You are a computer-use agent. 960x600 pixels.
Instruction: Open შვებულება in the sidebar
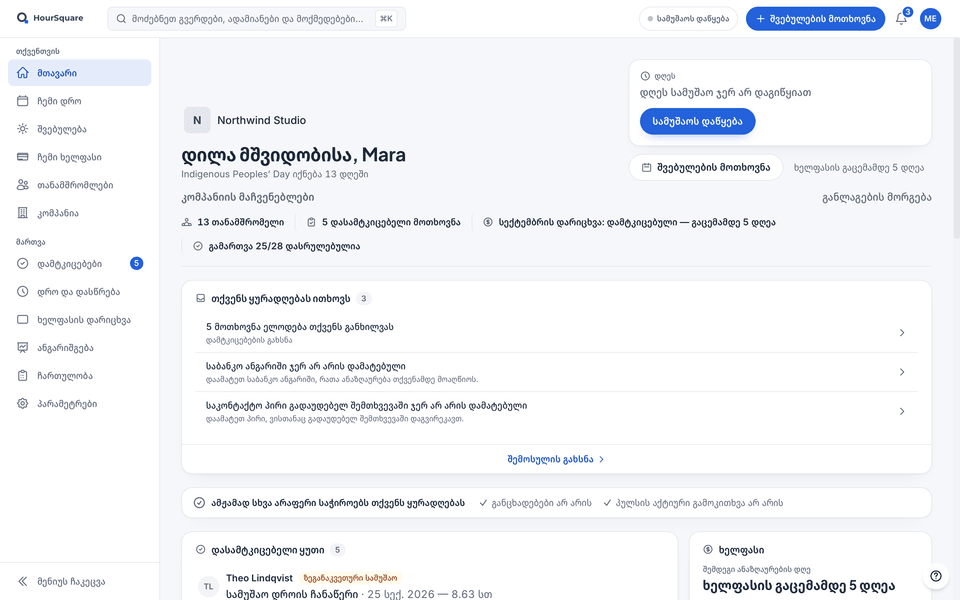[80, 129]
